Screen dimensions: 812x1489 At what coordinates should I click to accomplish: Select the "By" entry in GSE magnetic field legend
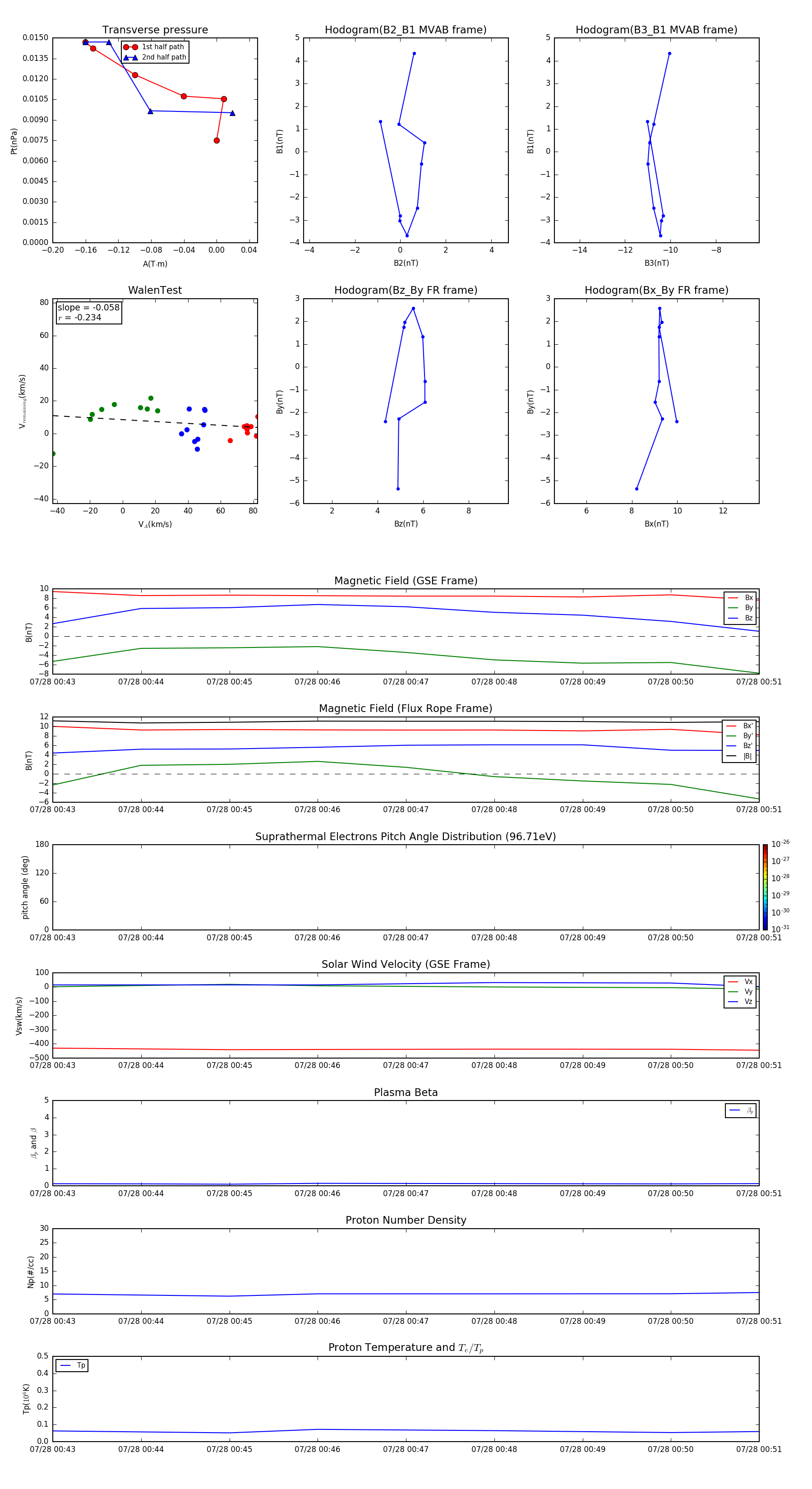(741, 607)
